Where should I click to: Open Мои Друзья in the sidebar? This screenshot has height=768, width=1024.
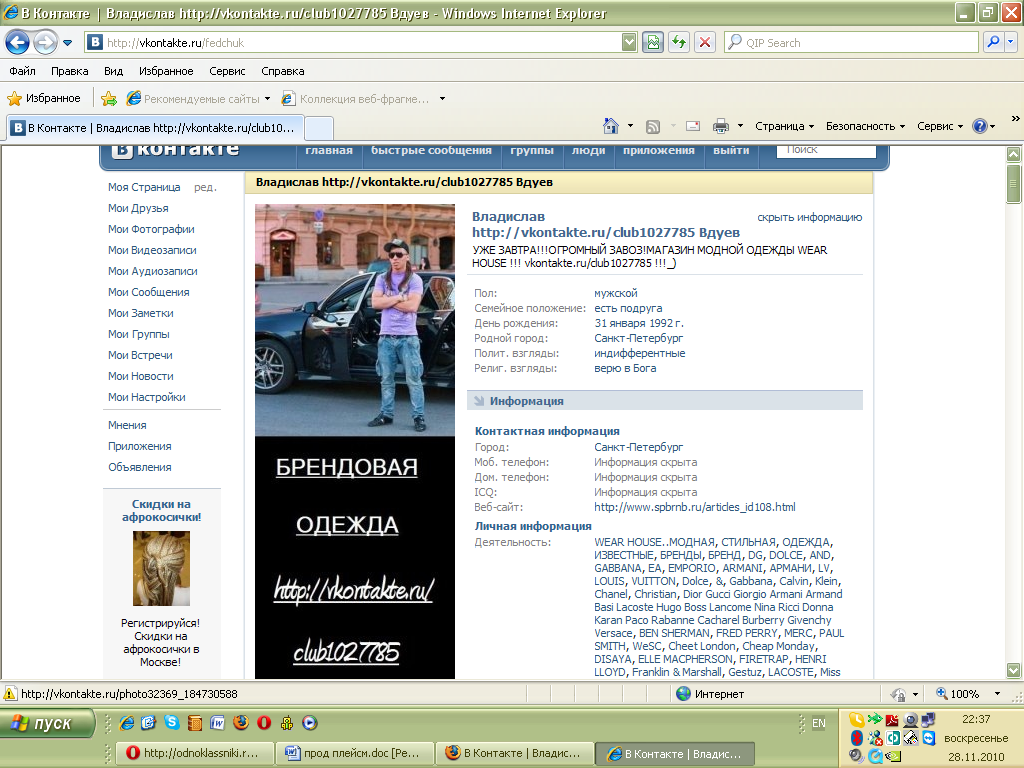(138, 208)
